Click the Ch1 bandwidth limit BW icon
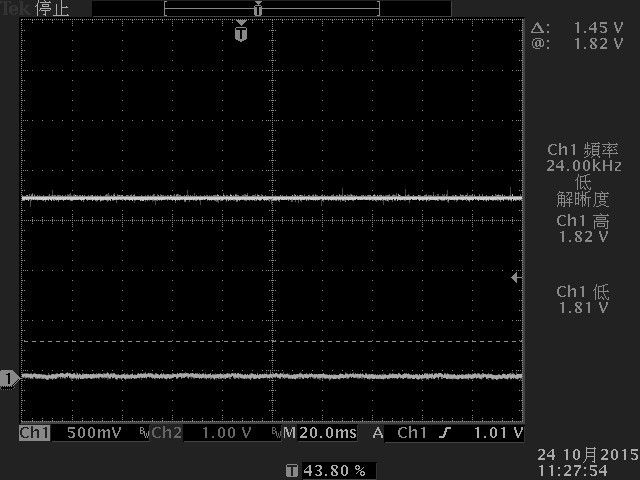Image resolution: width=640 pixels, height=480 pixels. (144, 433)
